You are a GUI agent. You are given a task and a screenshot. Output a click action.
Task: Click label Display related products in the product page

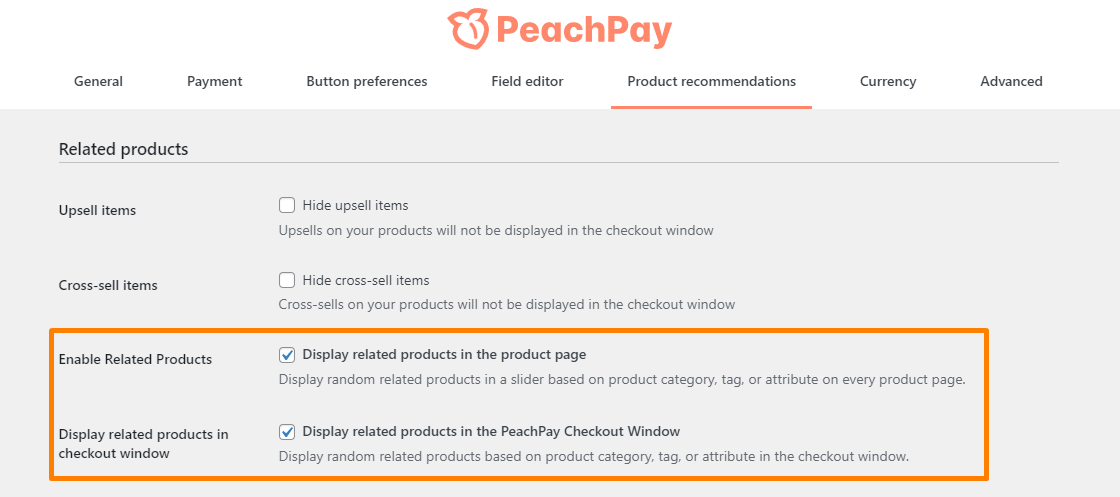pos(444,354)
